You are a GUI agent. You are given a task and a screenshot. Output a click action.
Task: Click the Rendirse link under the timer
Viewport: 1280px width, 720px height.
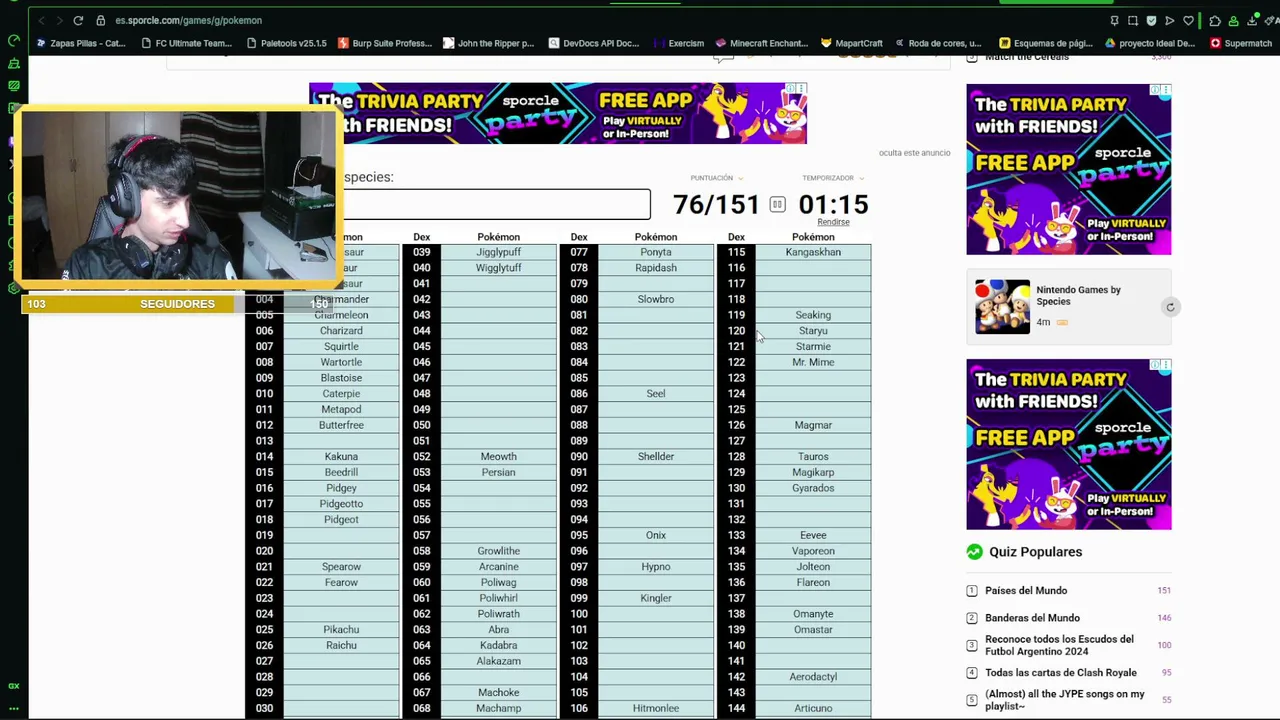click(833, 222)
